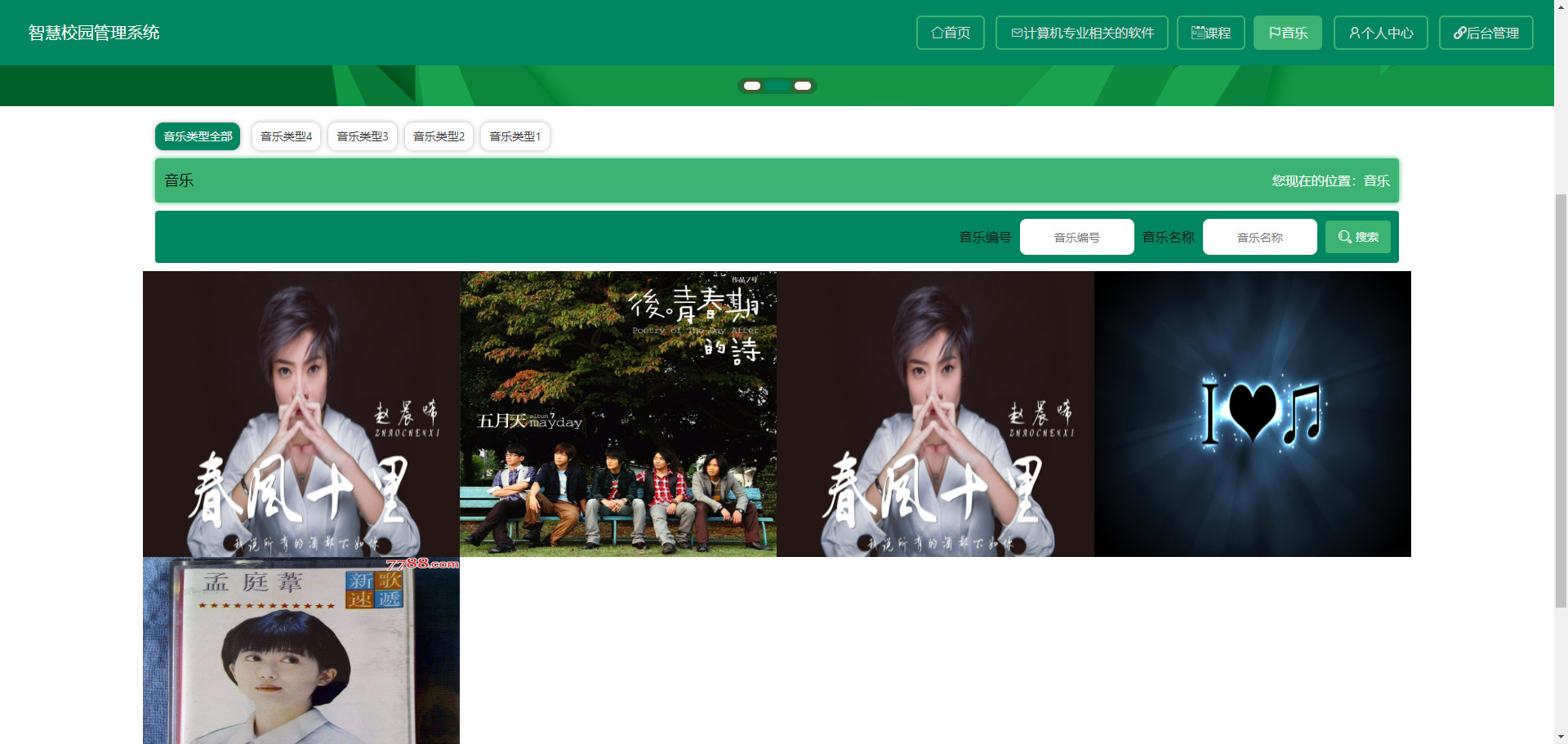1568x744 pixels.
Task: Focus the 音乐名称 input field
Action: tap(1259, 237)
